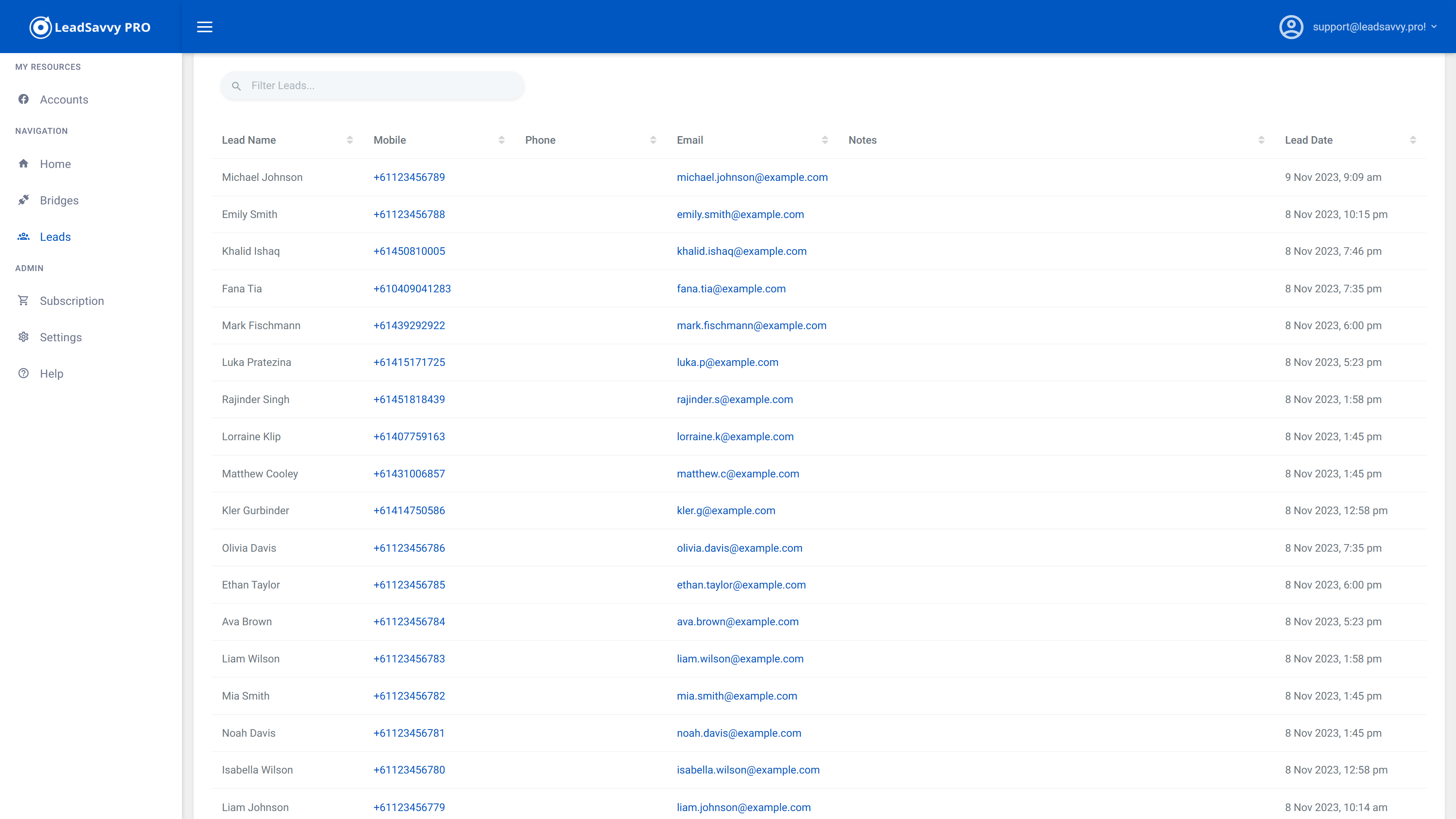Open Subscription page
Image resolution: width=1456 pixels, height=819 pixels.
[72, 301]
